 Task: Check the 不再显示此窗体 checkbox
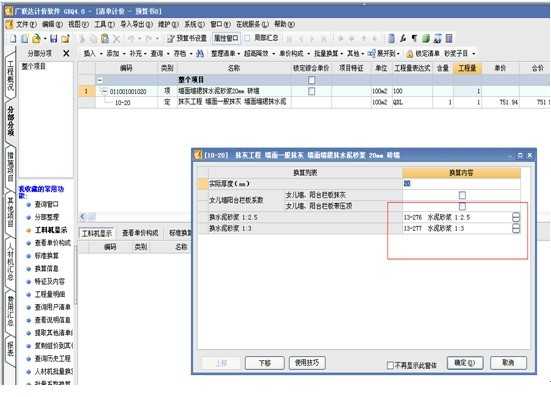click(390, 365)
